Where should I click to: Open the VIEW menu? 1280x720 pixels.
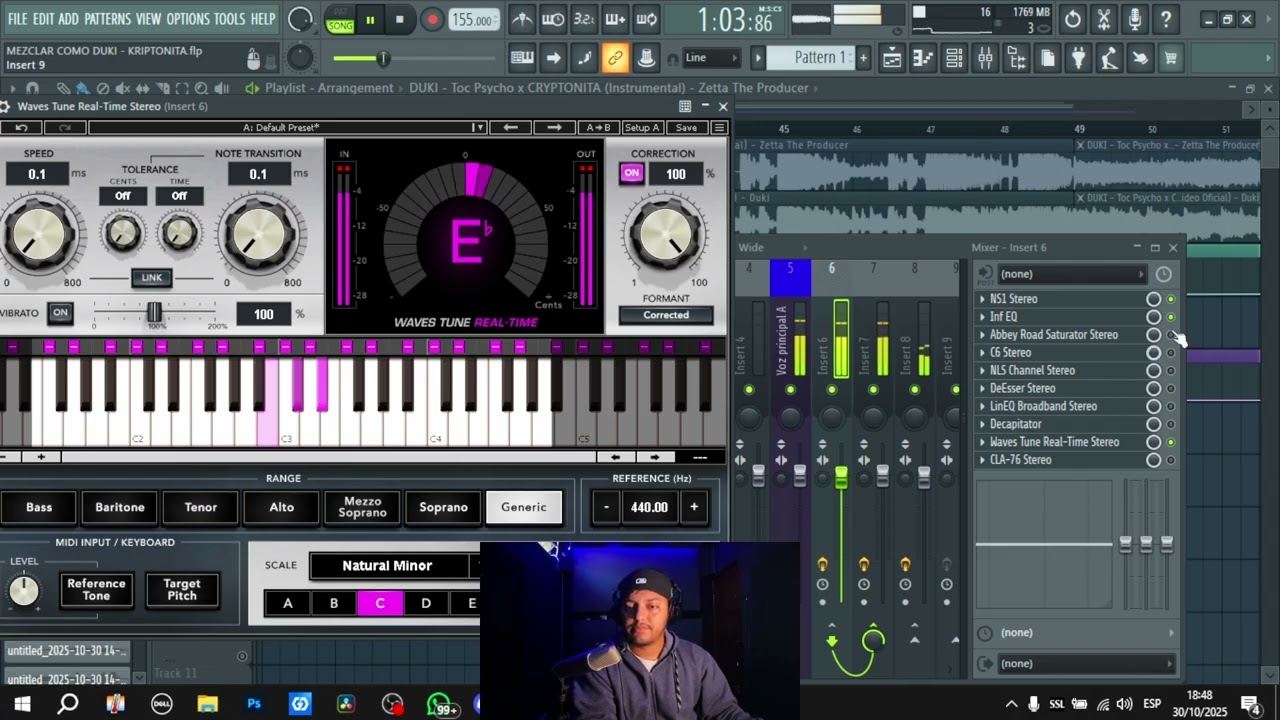tap(148, 19)
